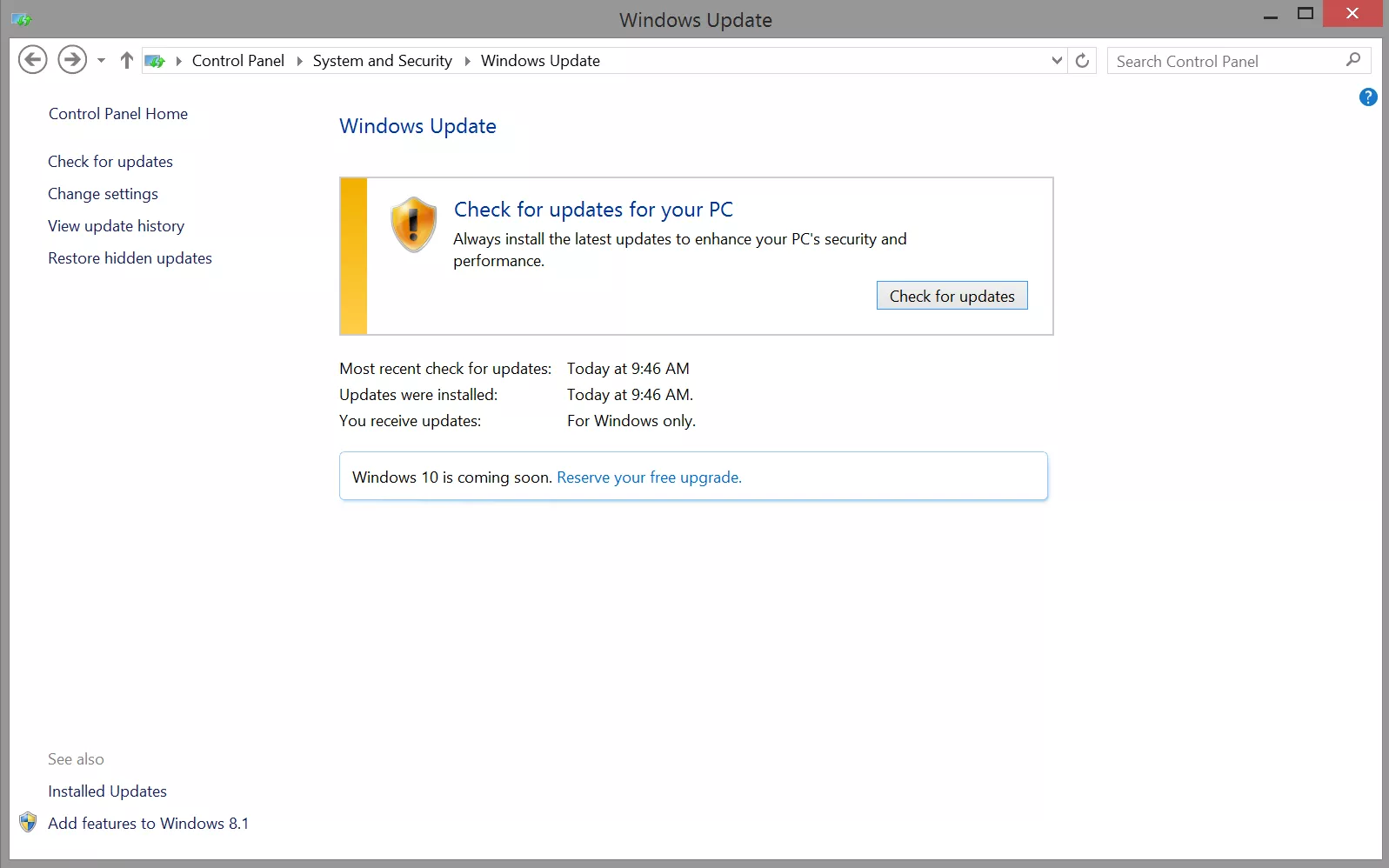Expand the root chevron before Control Panel
Image resolution: width=1389 pixels, height=868 pixels.
179,61
